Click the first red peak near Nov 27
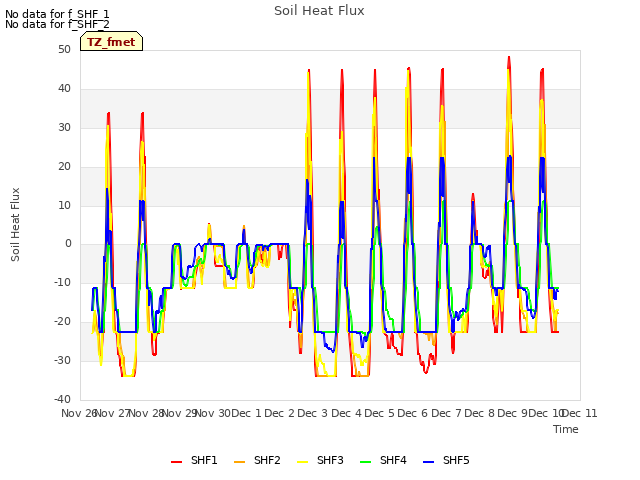 point(109,114)
